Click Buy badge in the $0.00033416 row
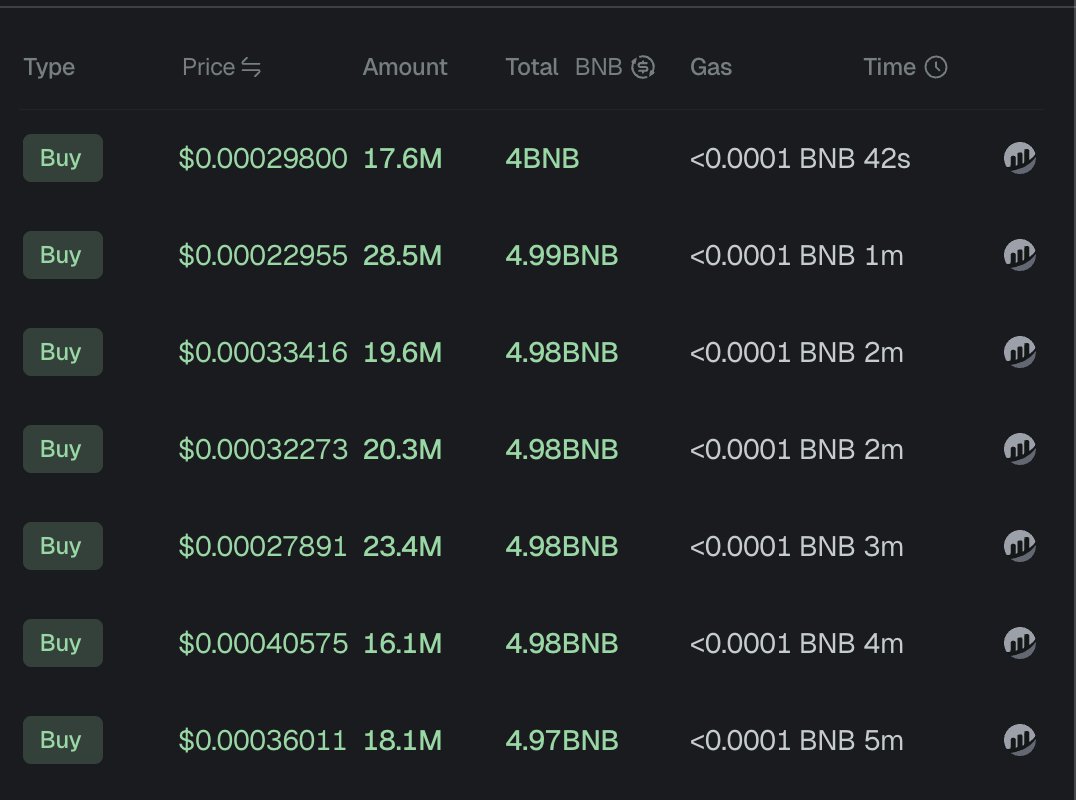Screen dimensions: 1076x800 pyautogui.click(x=62, y=352)
